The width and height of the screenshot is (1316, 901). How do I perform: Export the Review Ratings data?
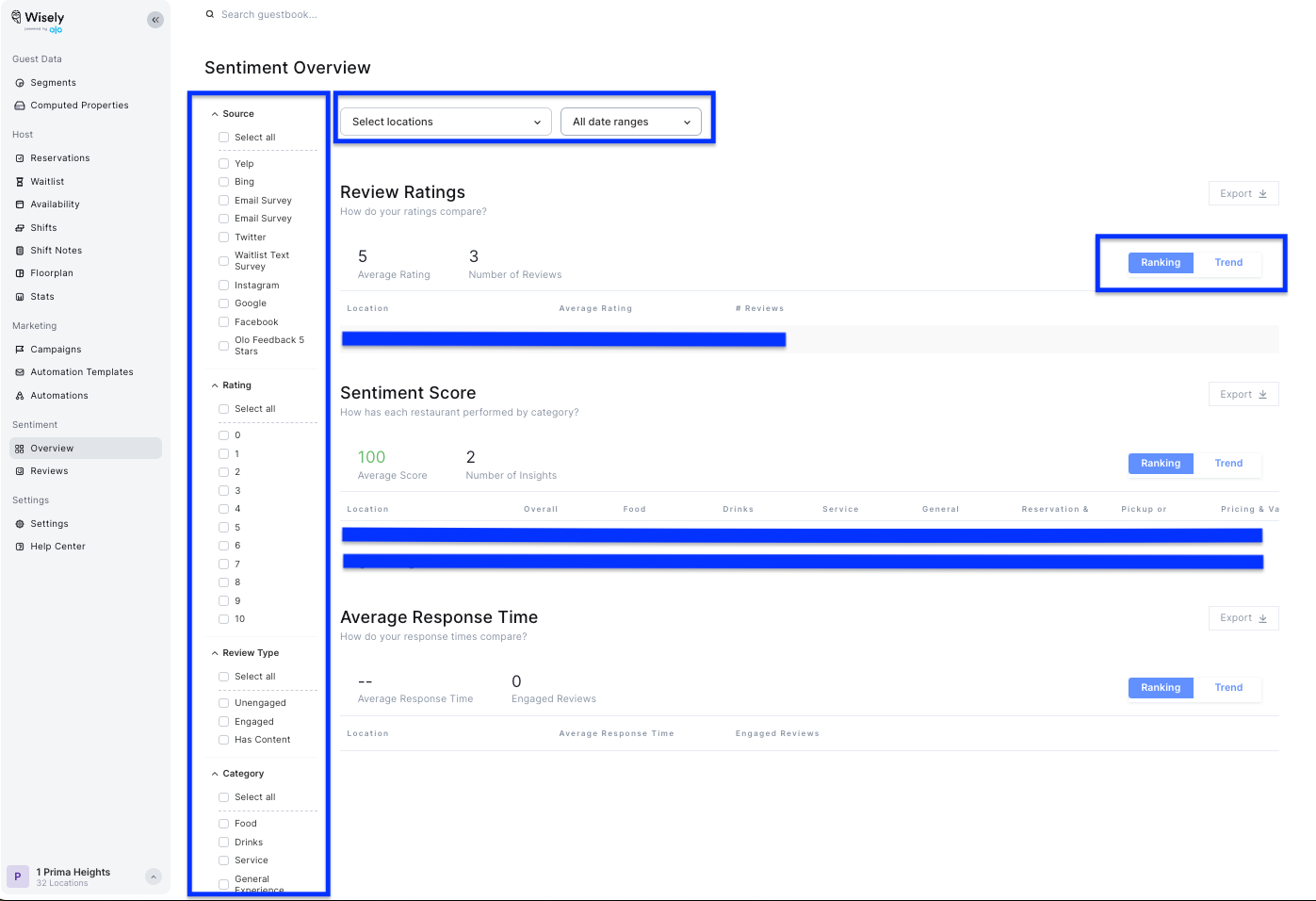click(x=1243, y=193)
